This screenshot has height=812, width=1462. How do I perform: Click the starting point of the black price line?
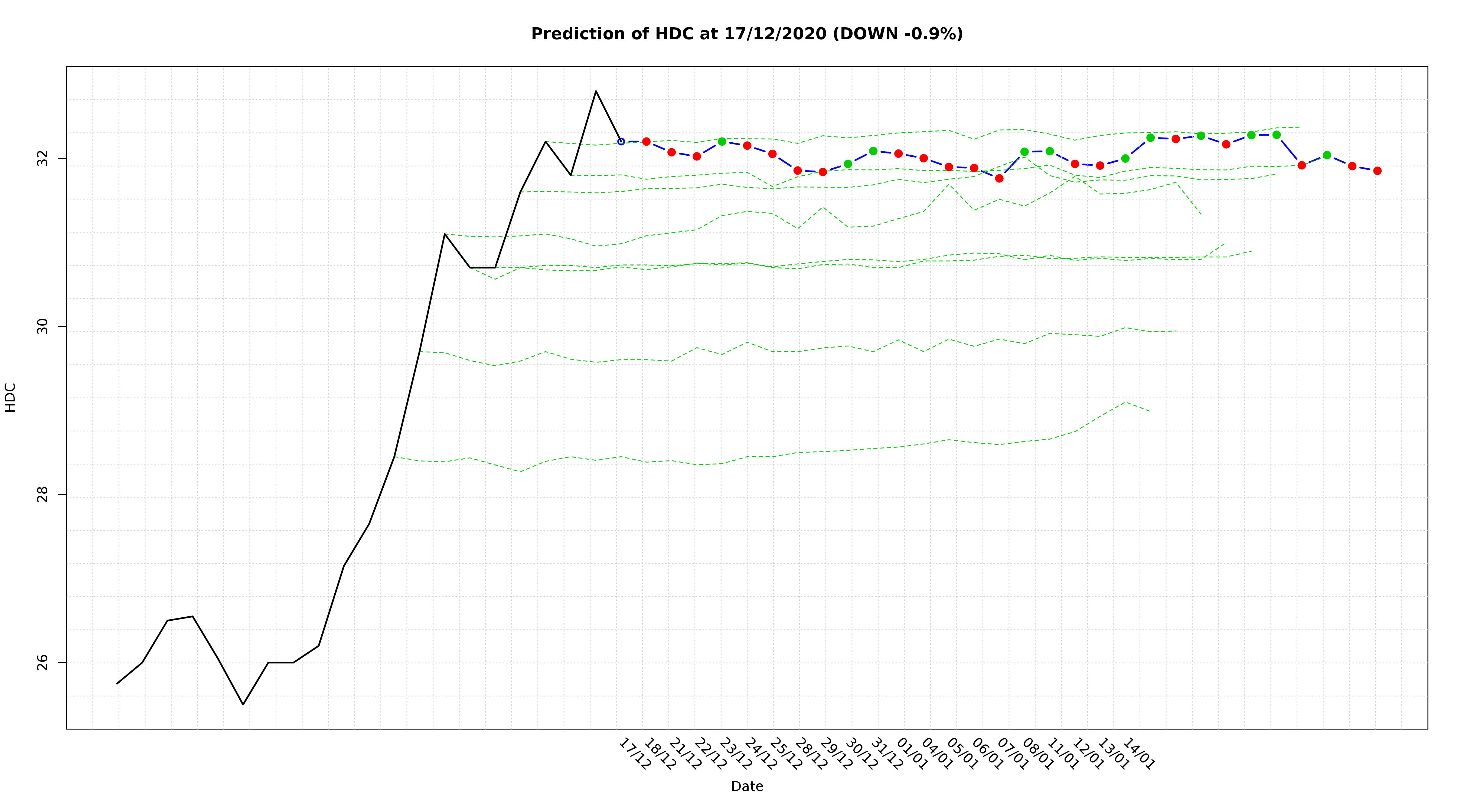tap(117, 683)
